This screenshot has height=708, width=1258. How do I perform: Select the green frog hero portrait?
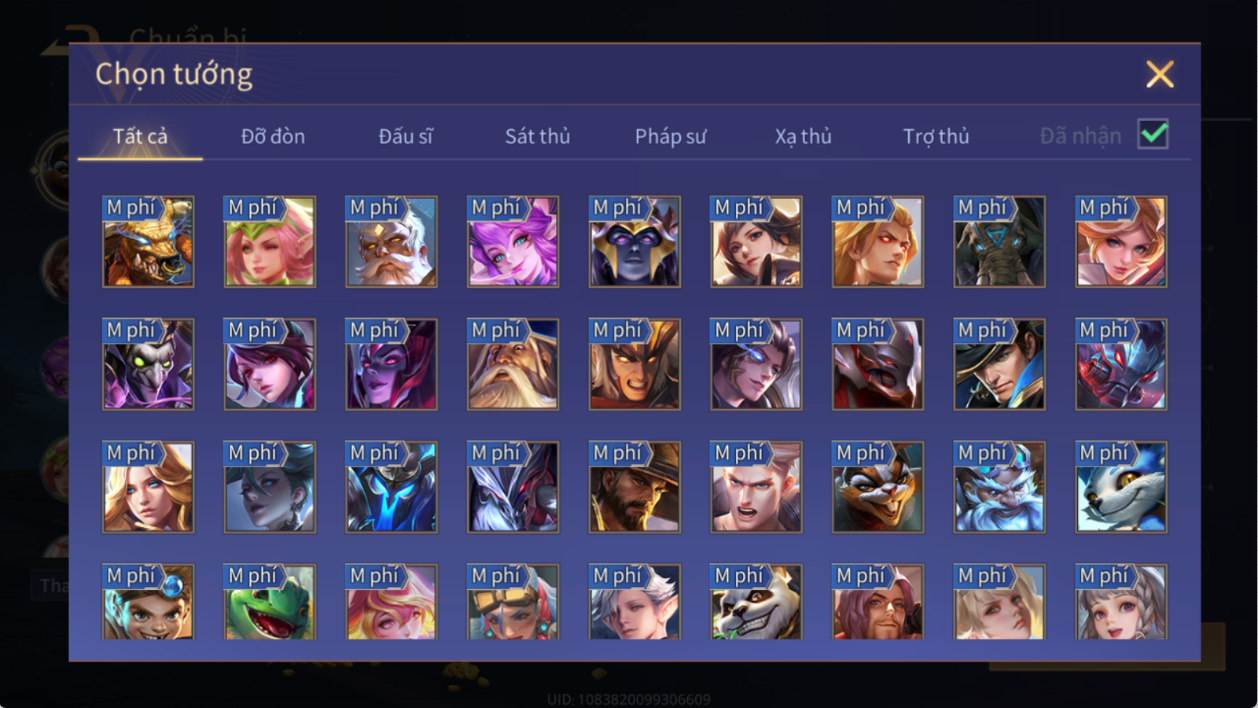pyautogui.click(x=270, y=602)
